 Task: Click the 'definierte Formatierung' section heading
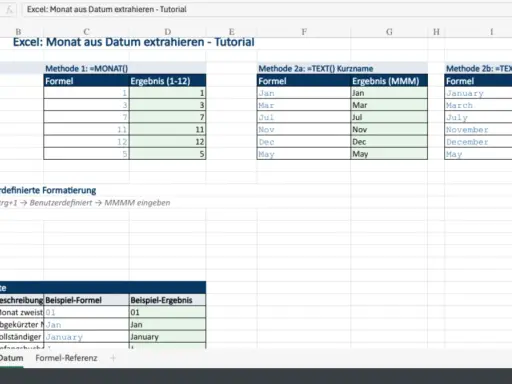[48, 190]
